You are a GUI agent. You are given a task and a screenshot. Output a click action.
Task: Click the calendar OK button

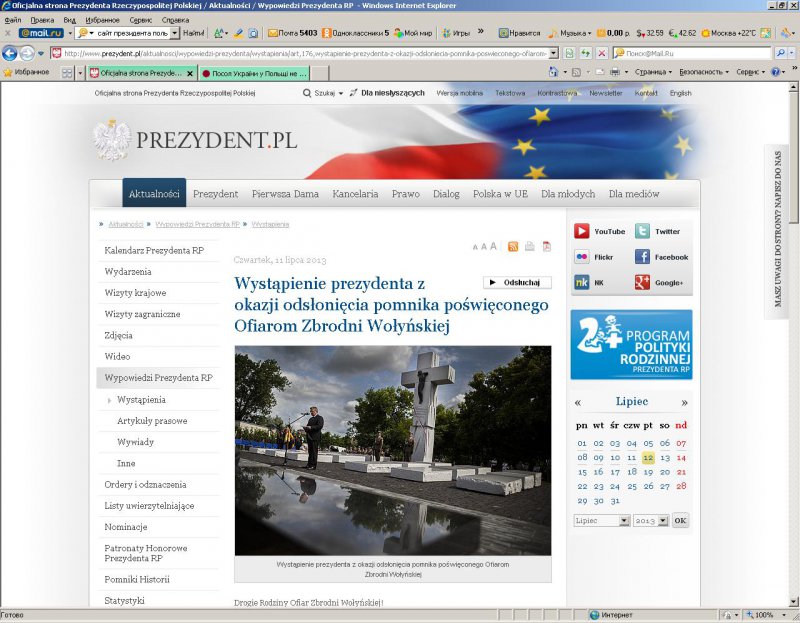click(x=680, y=520)
